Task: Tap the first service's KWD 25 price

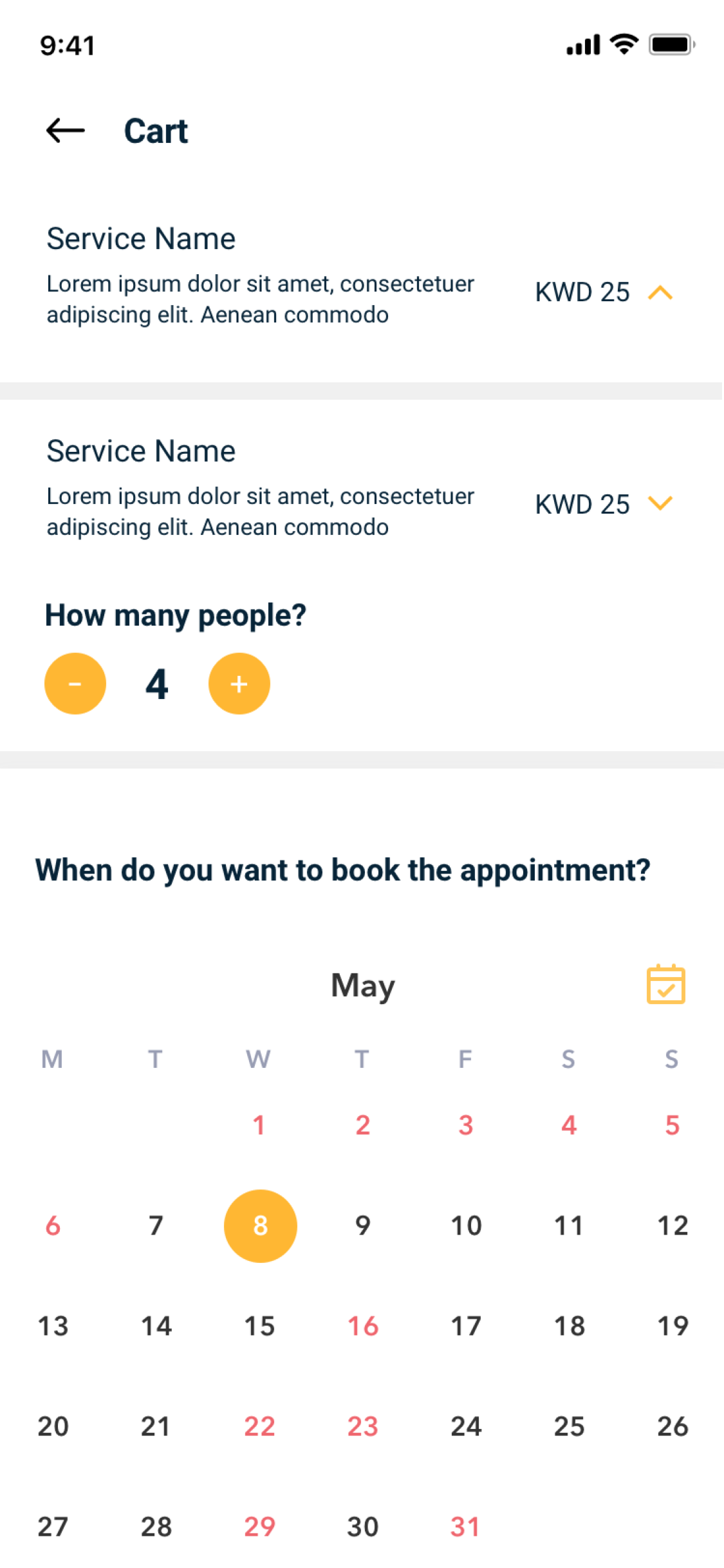Action: [582, 292]
